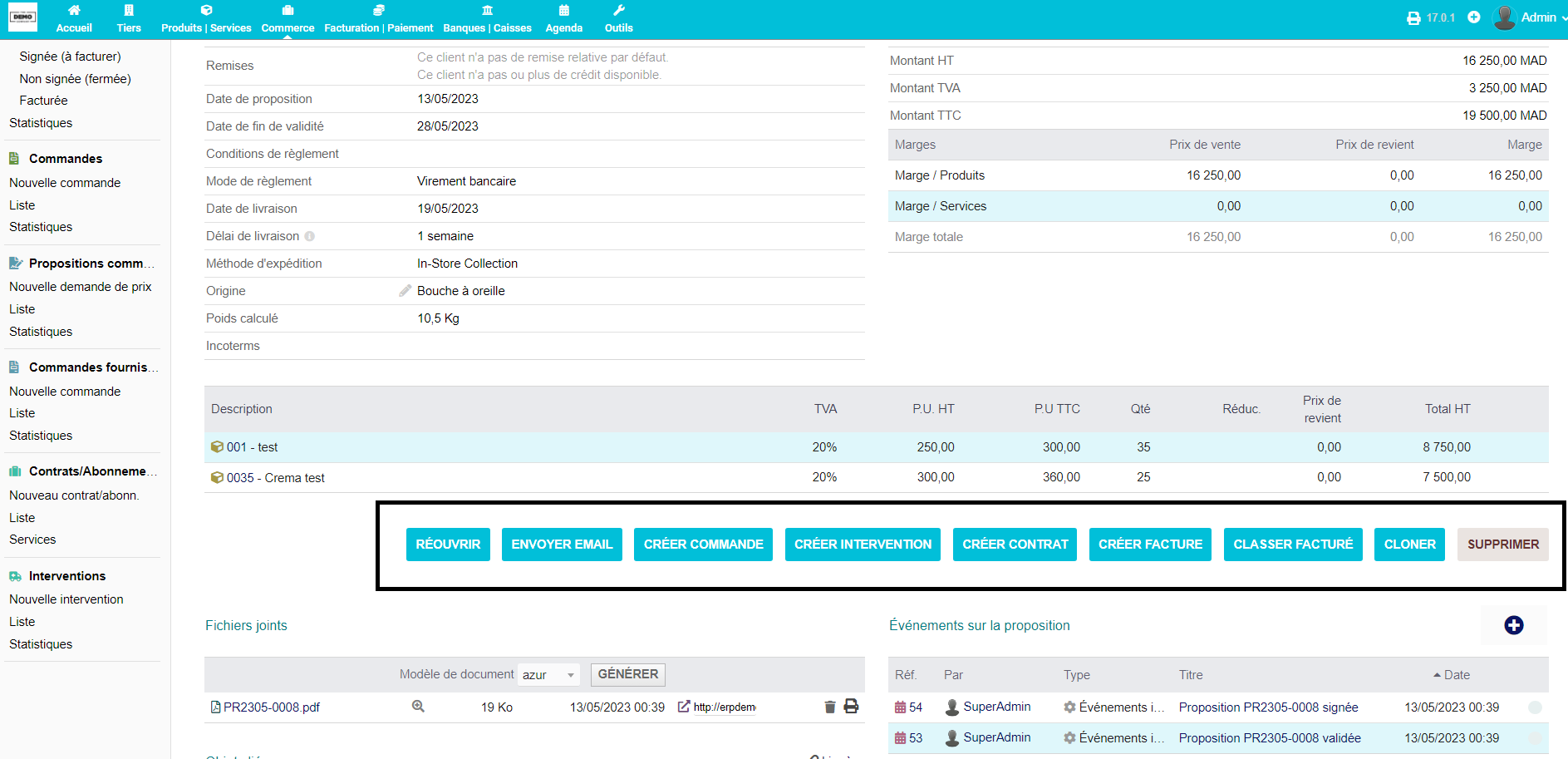Open the azur document model dropdown

click(x=548, y=675)
